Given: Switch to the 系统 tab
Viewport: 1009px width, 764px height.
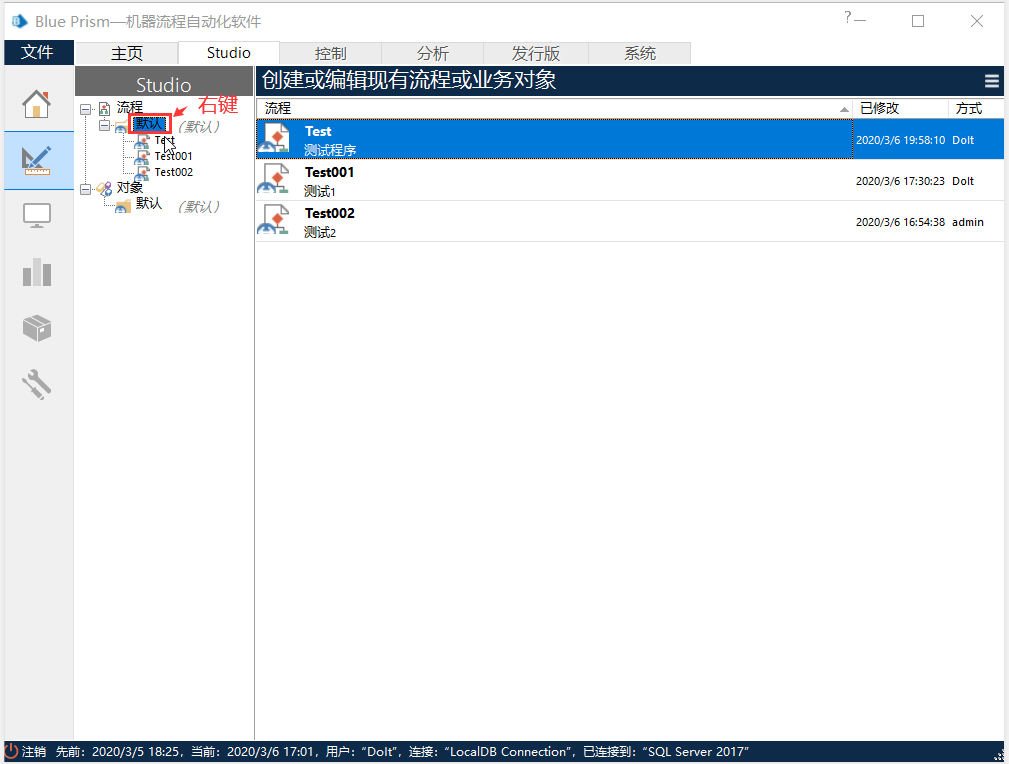Looking at the screenshot, I should (x=640, y=53).
